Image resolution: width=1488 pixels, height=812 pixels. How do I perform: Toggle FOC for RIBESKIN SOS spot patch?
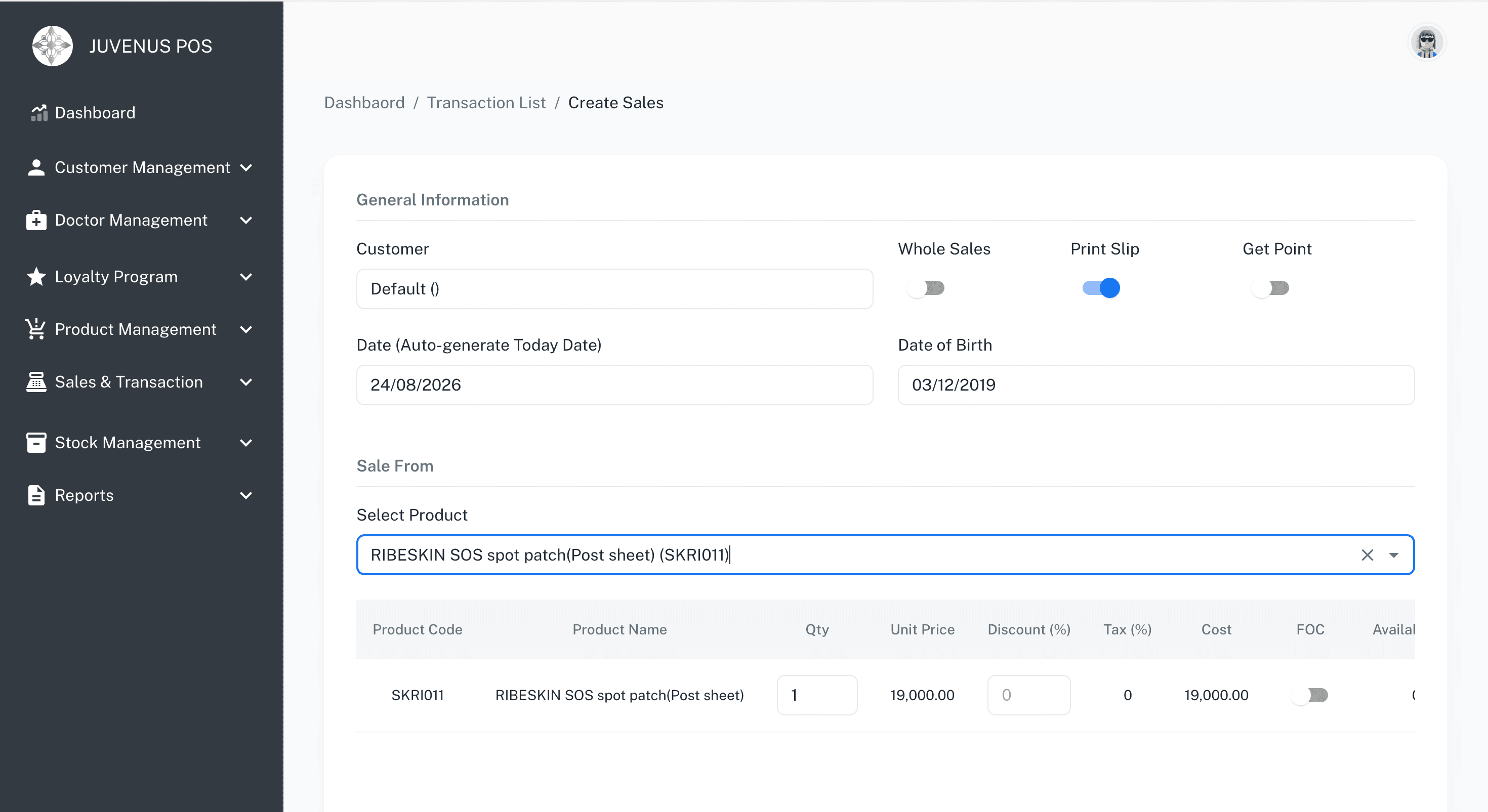tap(1309, 695)
